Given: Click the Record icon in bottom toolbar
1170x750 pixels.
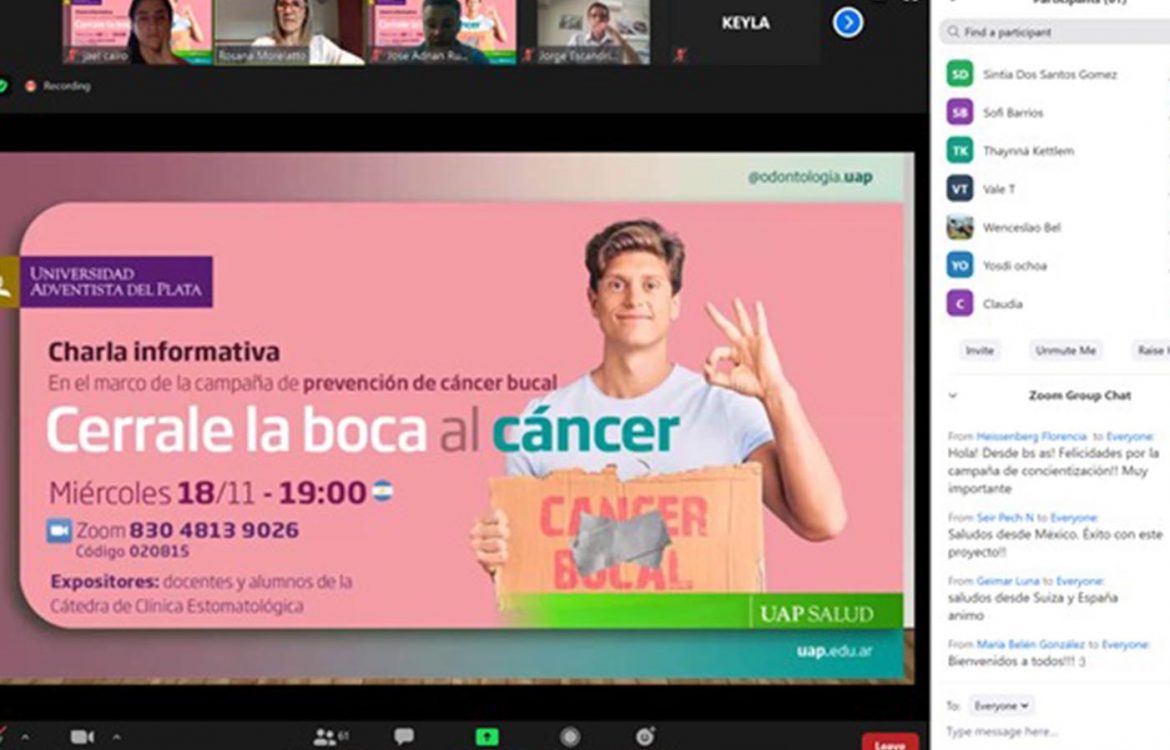Looking at the screenshot, I should (570, 737).
